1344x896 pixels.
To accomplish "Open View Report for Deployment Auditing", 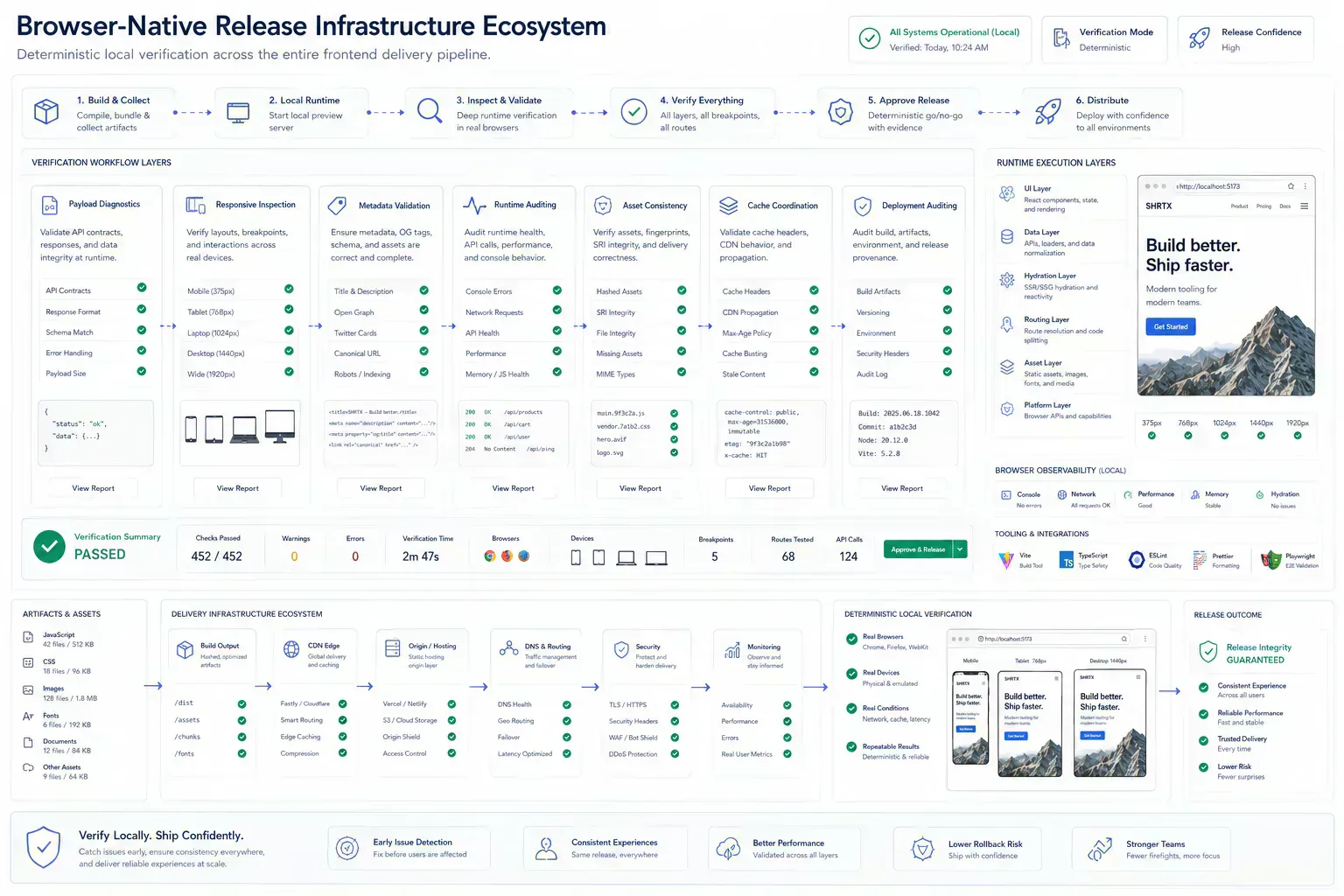I will pos(901,488).
